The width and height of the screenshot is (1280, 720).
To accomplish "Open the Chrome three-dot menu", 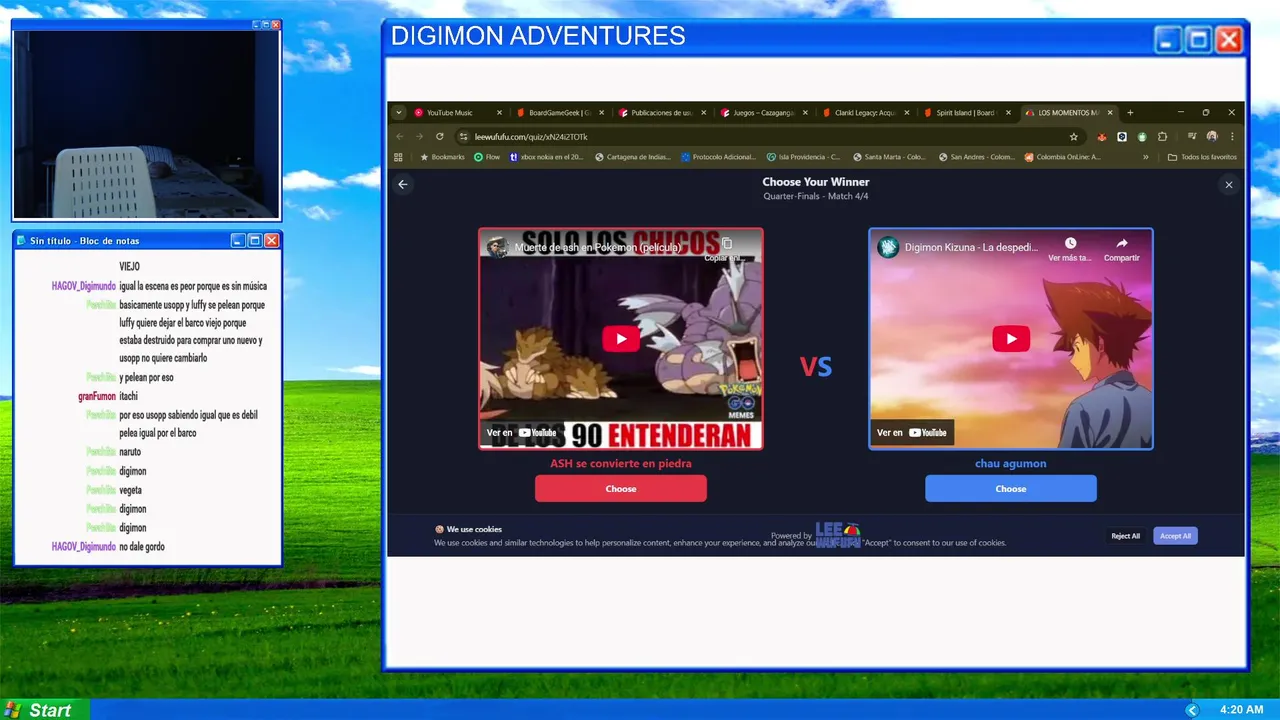I will click(1232, 136).
